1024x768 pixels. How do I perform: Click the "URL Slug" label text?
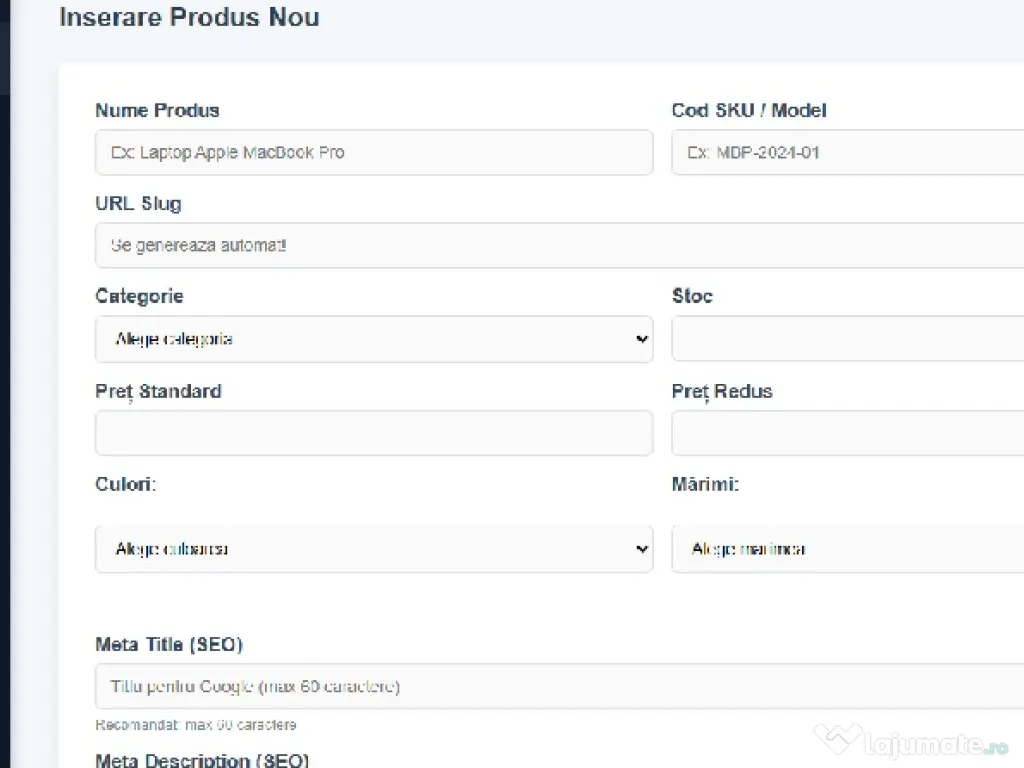pos(138,204)
